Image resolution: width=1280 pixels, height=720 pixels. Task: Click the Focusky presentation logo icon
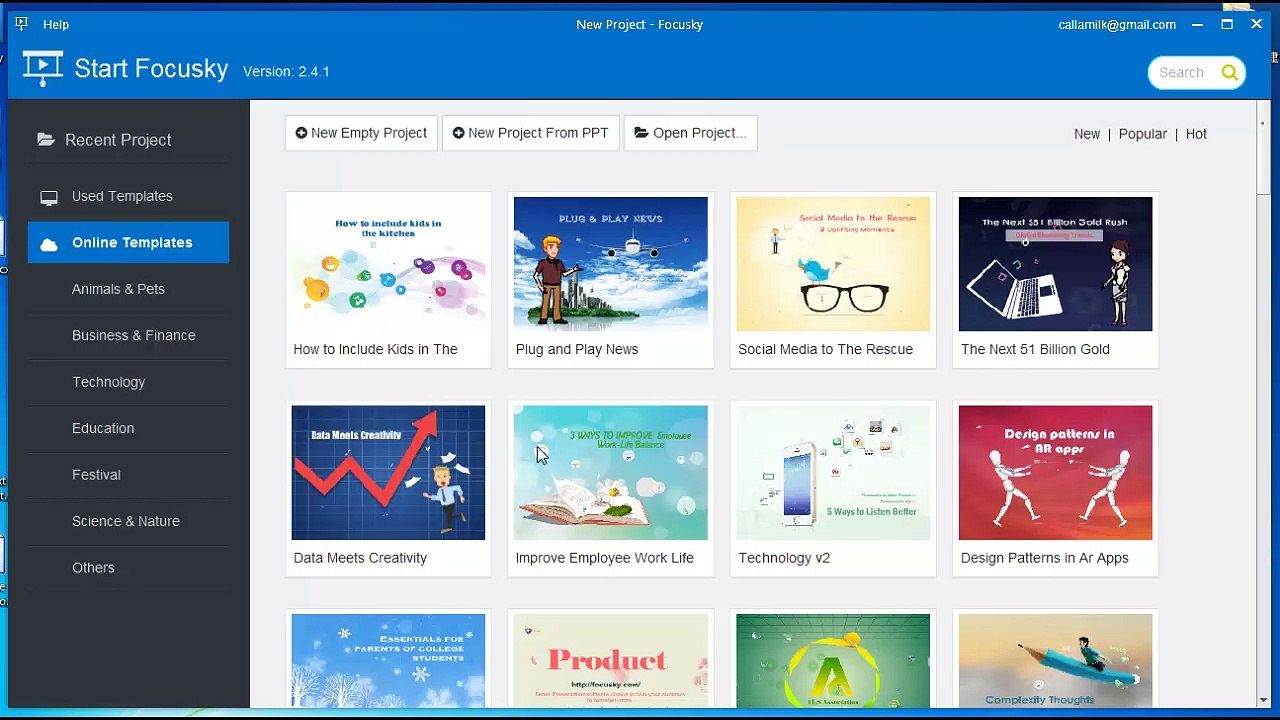tap(42, 68)
